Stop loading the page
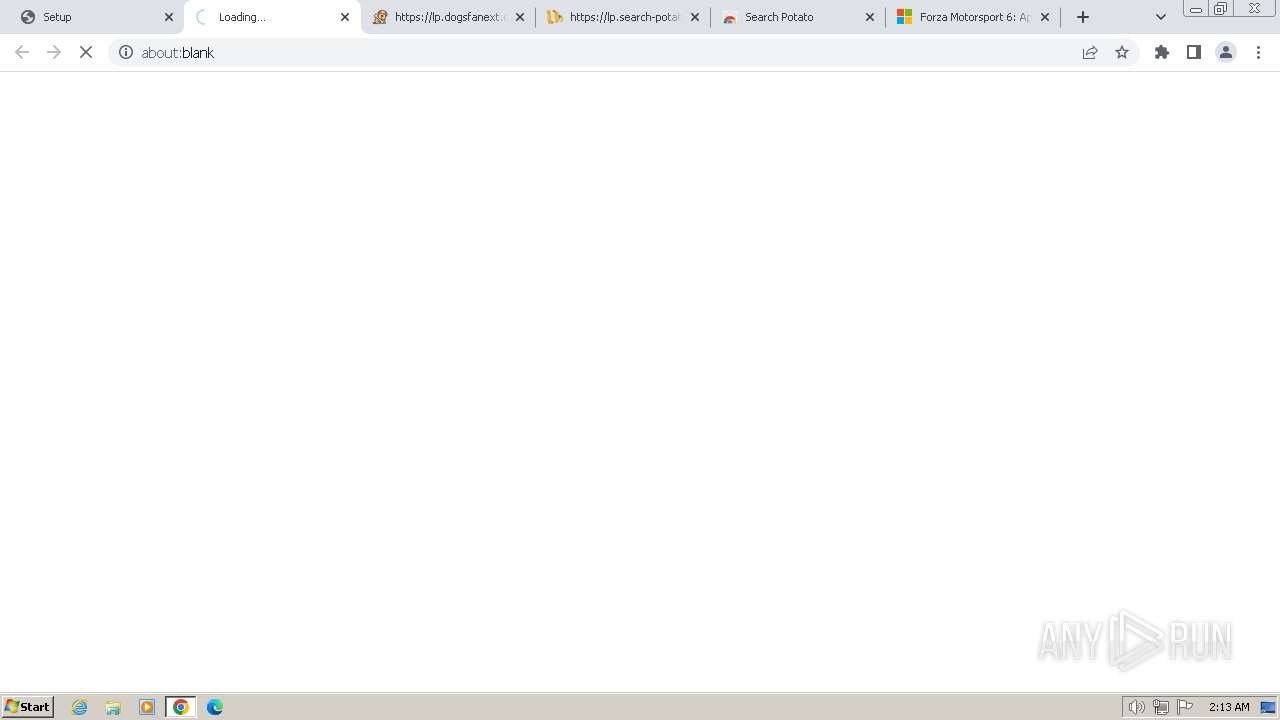Screen dimensions: 1280x720 pyautogui.click(x=86, y=52)
